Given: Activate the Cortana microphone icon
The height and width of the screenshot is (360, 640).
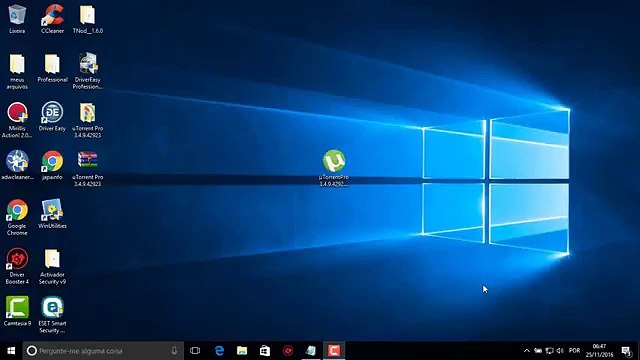Looking at the screenshot, I should 174,351.
